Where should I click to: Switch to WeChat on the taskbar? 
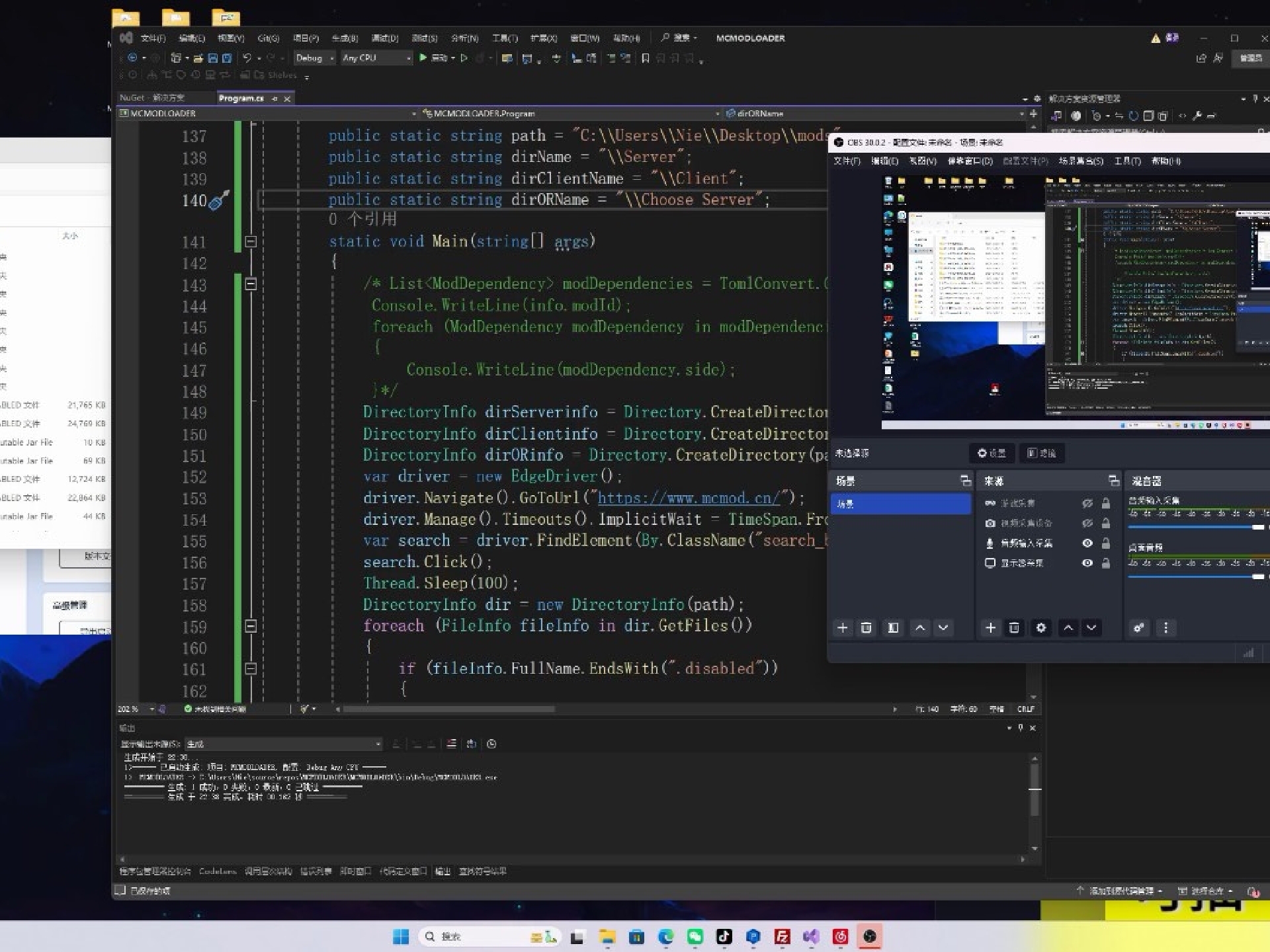coord(695,936)
